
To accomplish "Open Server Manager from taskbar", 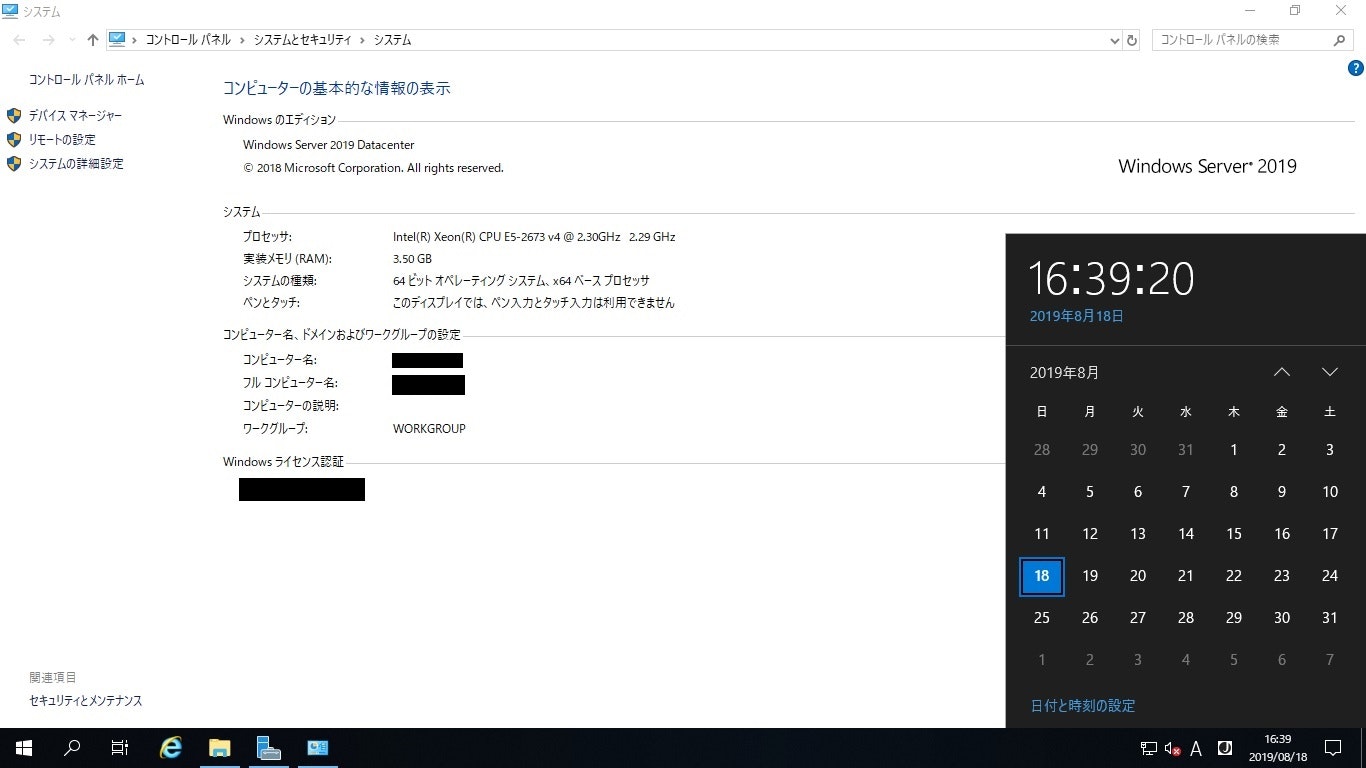I will 268,748.
